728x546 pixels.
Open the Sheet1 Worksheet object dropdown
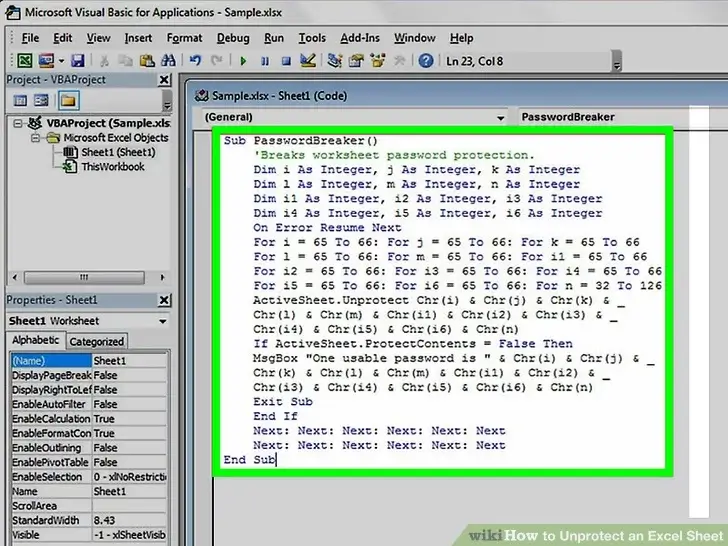[x=163, y=321]
